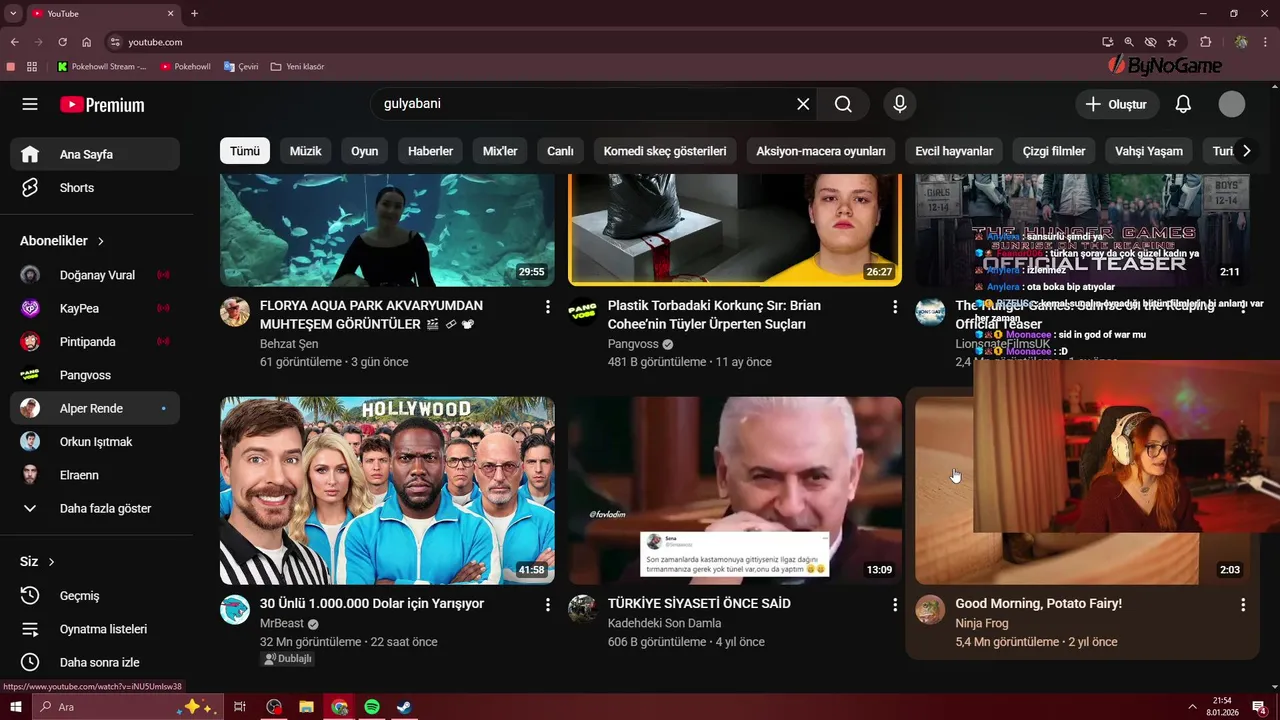This screenshot has width=1280, height=720.
Task: Select the Vahşi Yaşam chip
Action: 1149,151
